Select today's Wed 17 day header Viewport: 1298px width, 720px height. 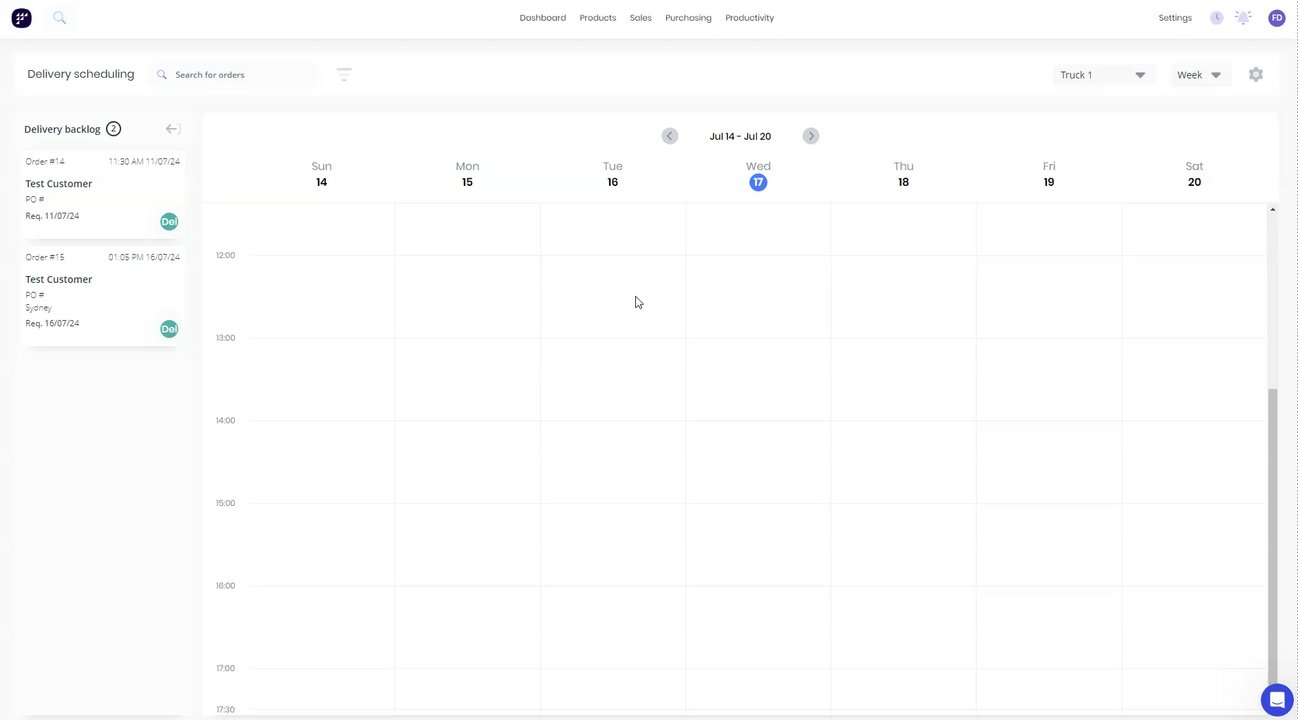[x=758, y=174]
